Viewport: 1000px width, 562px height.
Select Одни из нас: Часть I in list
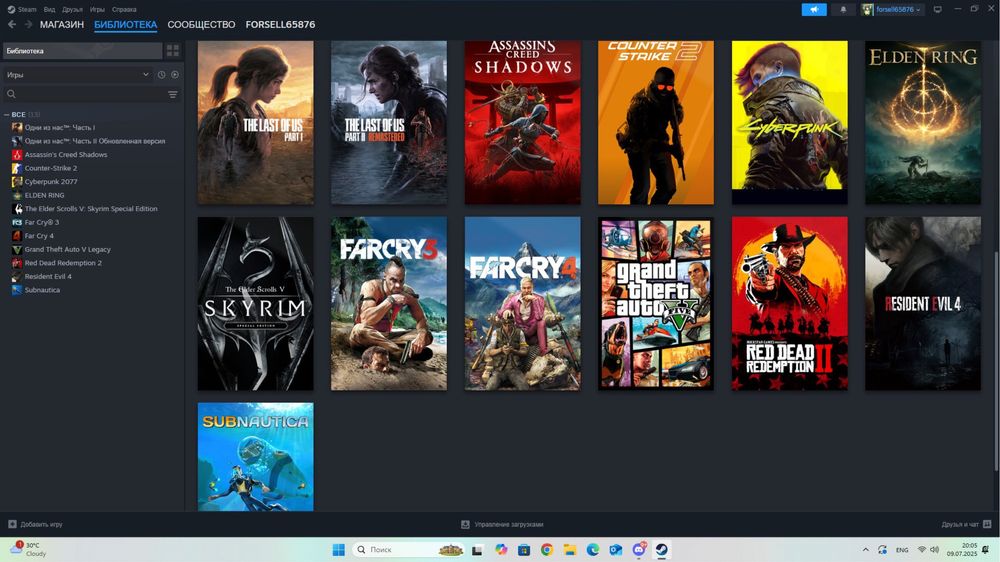(x=59, y=128)
